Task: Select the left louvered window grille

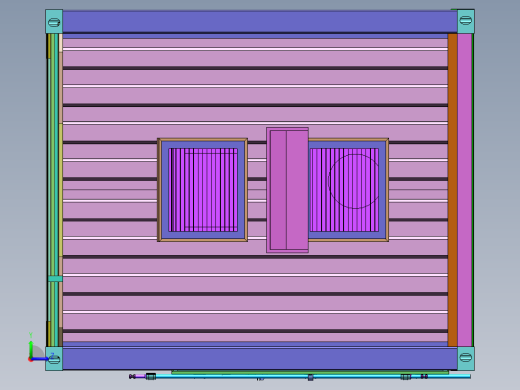Action: coord(203,190)
